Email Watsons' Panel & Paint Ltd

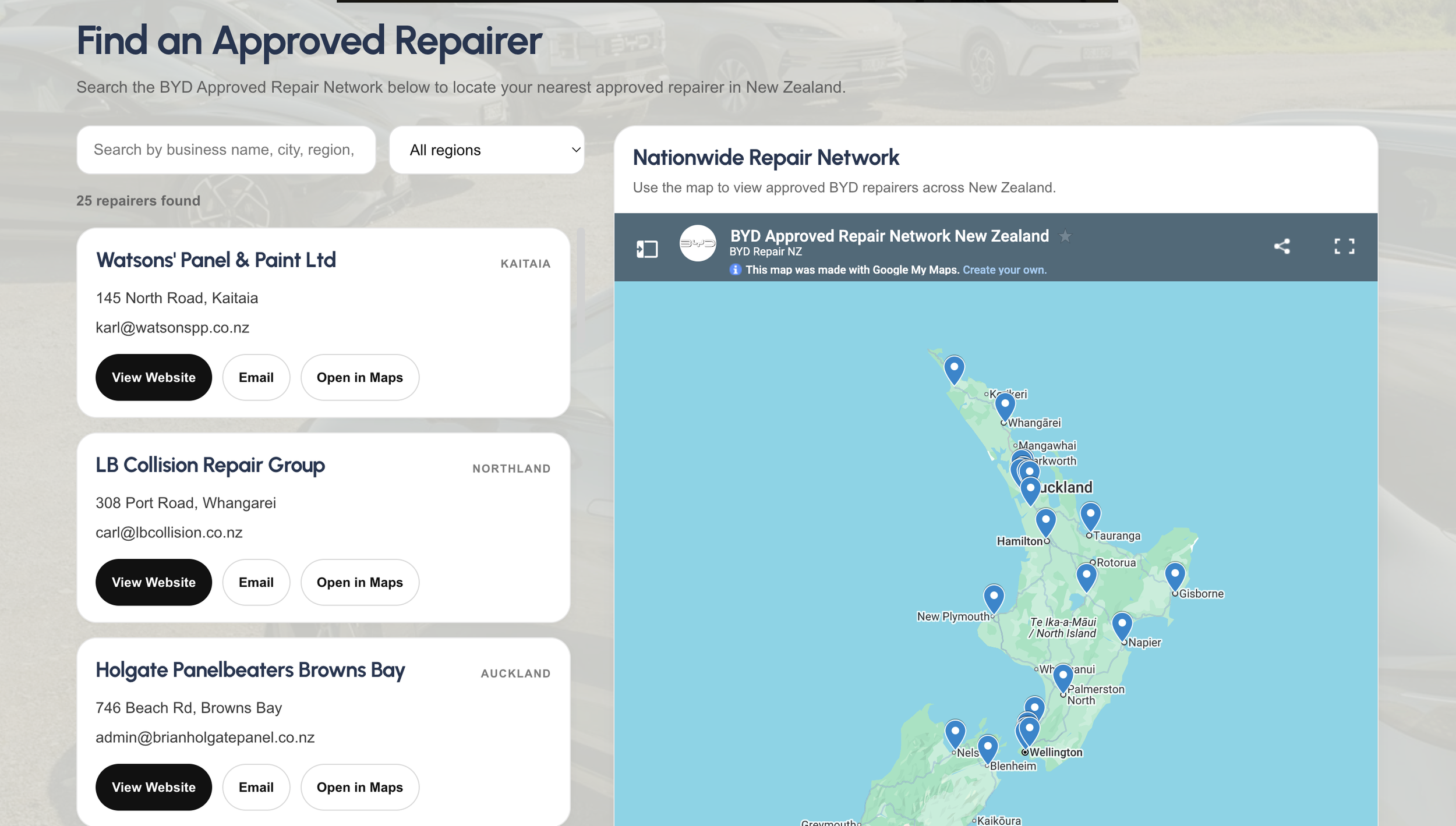click(256, 377)
